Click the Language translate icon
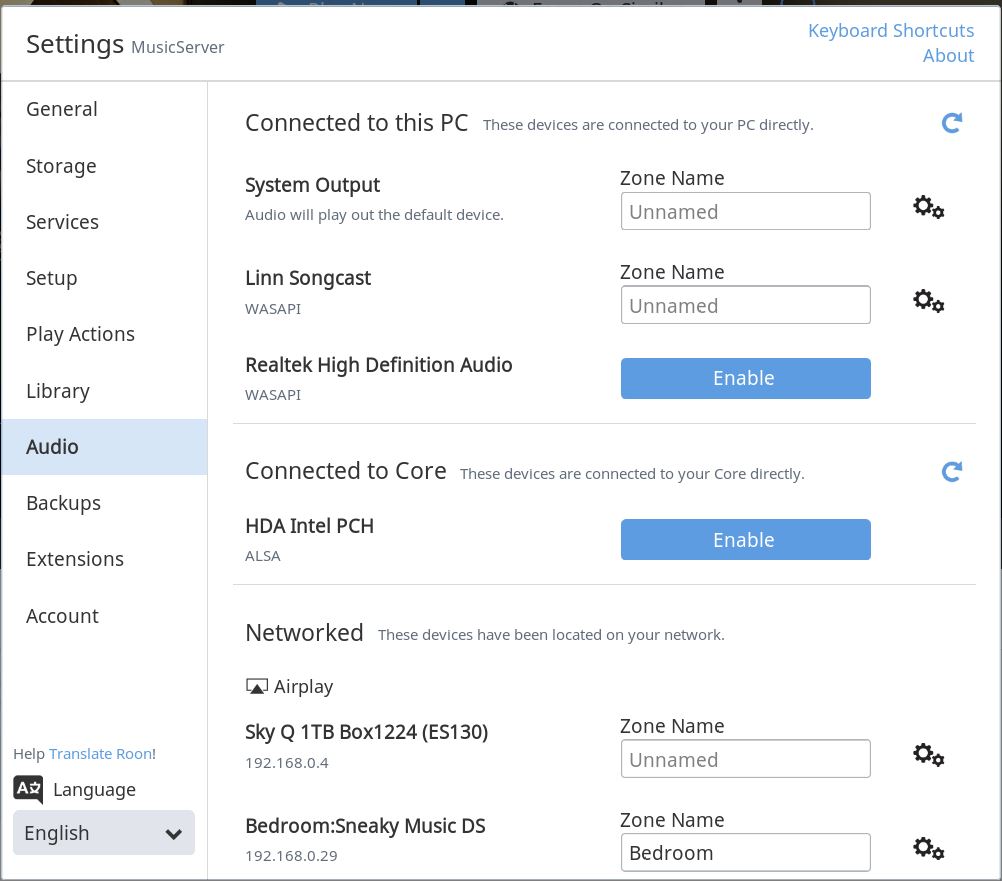Image resolution: width=1002 pixels, height=881 pixels. point(28,789)
